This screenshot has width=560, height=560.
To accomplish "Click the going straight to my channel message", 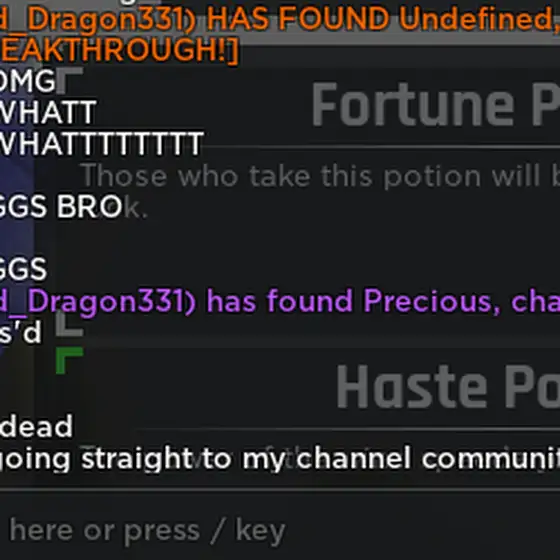I will (280, 459).
